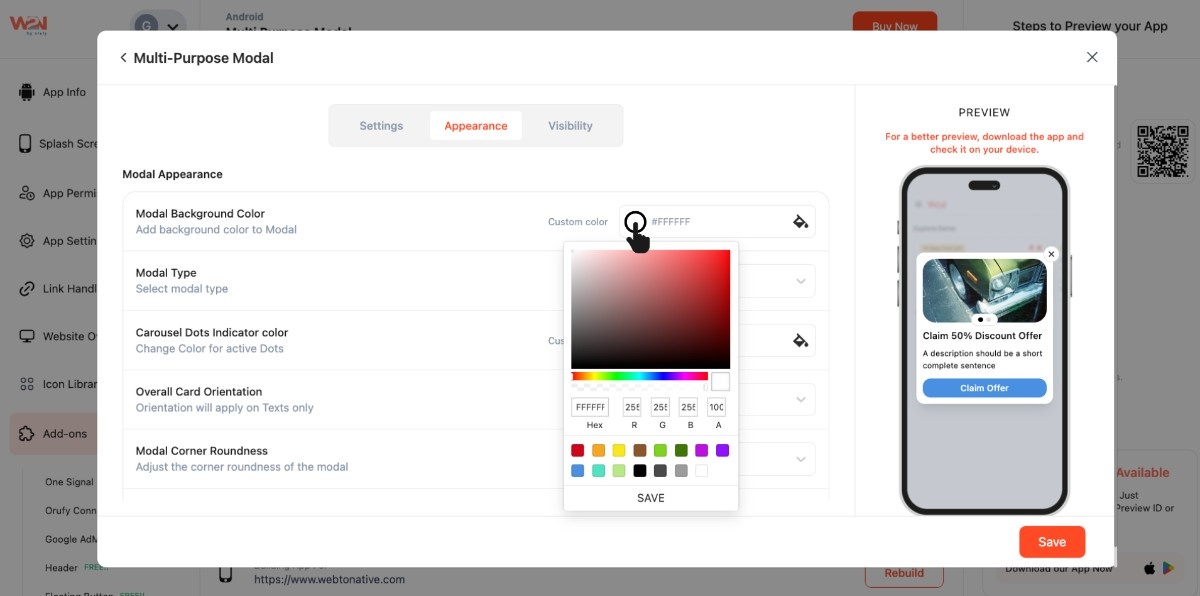Screen dimensions: 1200x596
Task: Pick the red preset color swatch
Action: click(578, 451)
